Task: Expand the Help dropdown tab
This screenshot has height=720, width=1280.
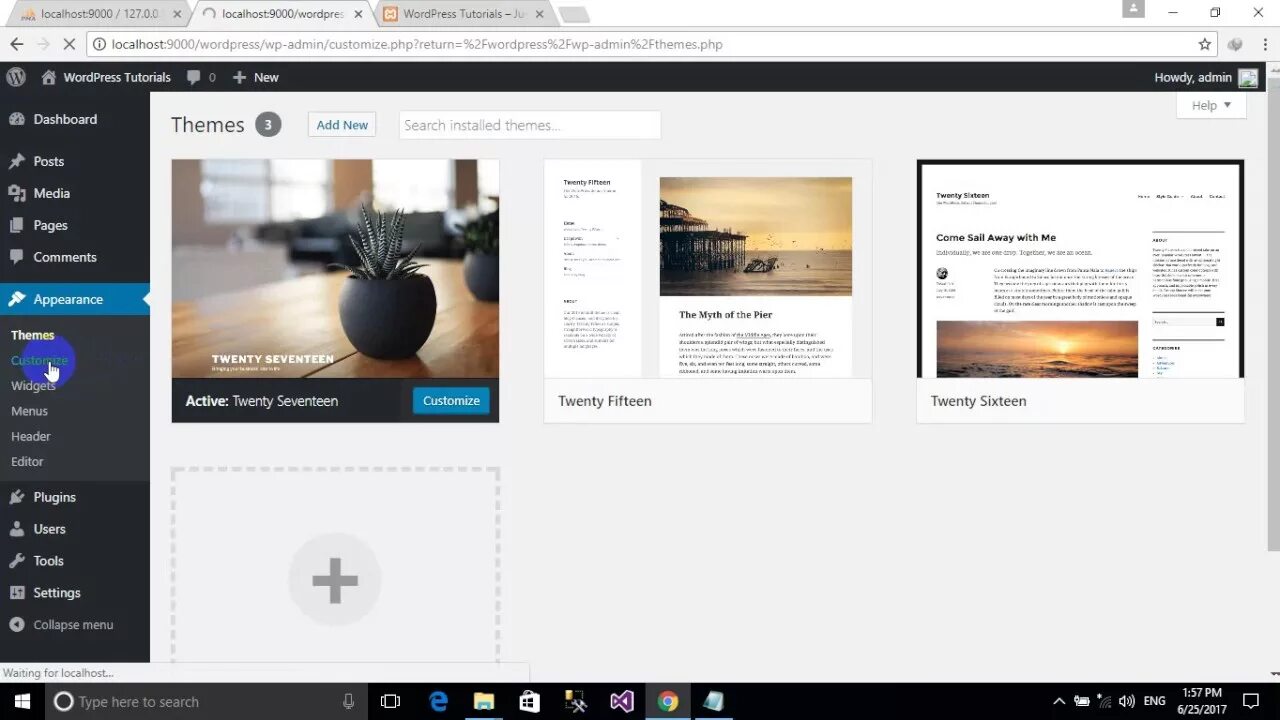Action: coord(1212,105)
